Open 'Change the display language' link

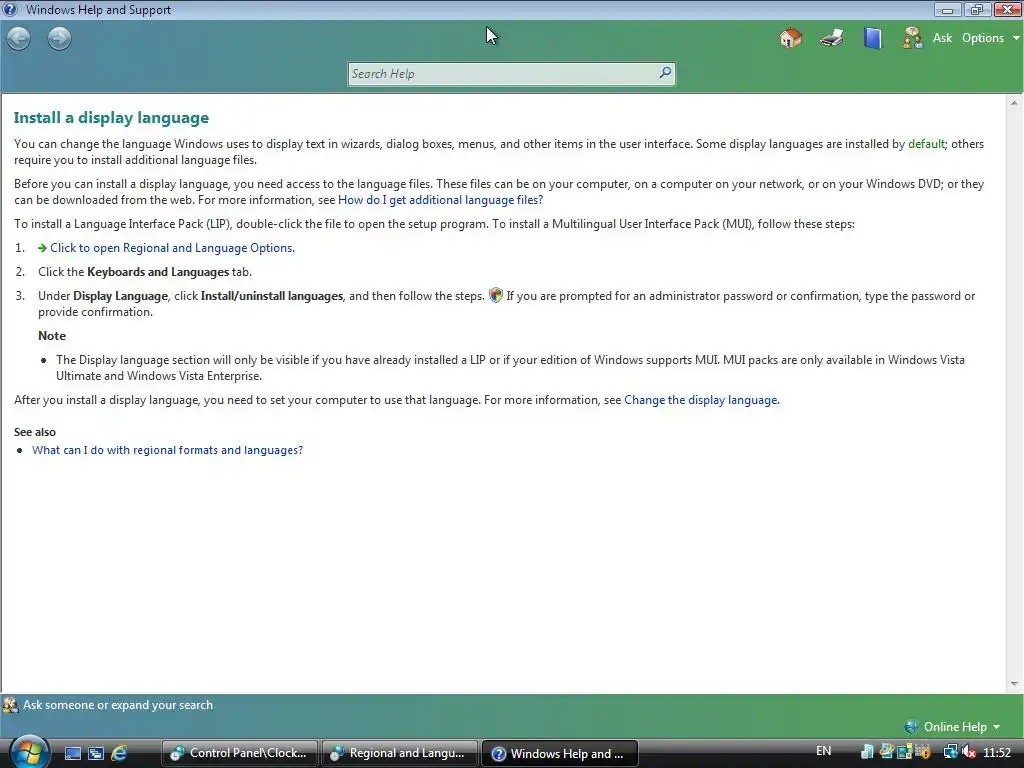[x=701, y=400]
